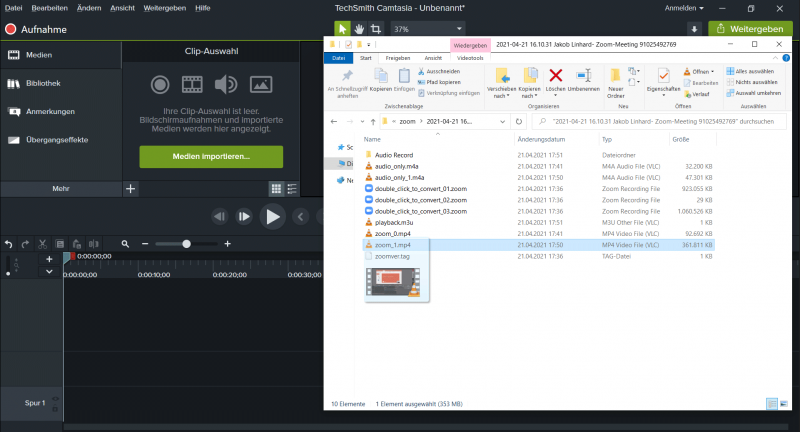This screenshot has height=432, width=800.
Task: Choose the crop tool in Camtasia toolbar
Action: (376, 29)
